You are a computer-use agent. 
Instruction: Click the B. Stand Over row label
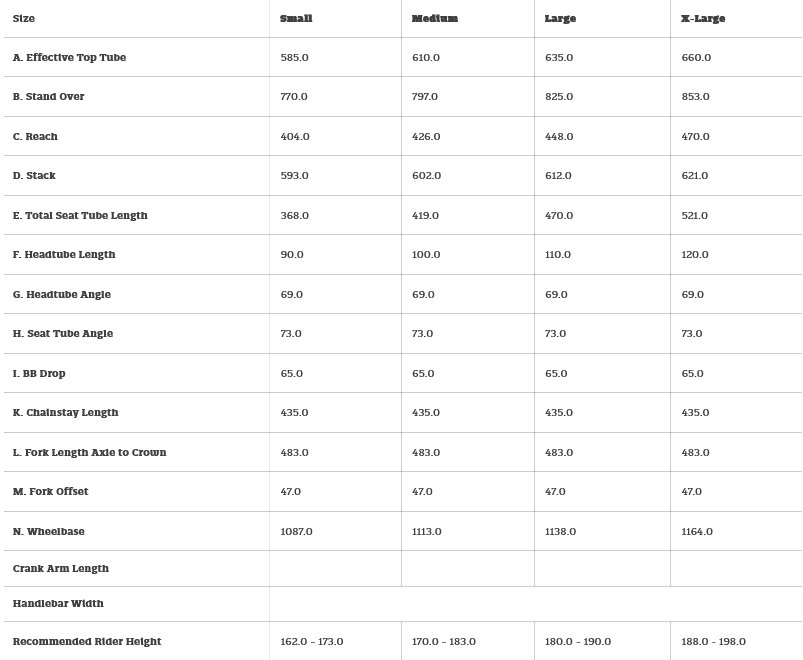[x=48, y=97]
